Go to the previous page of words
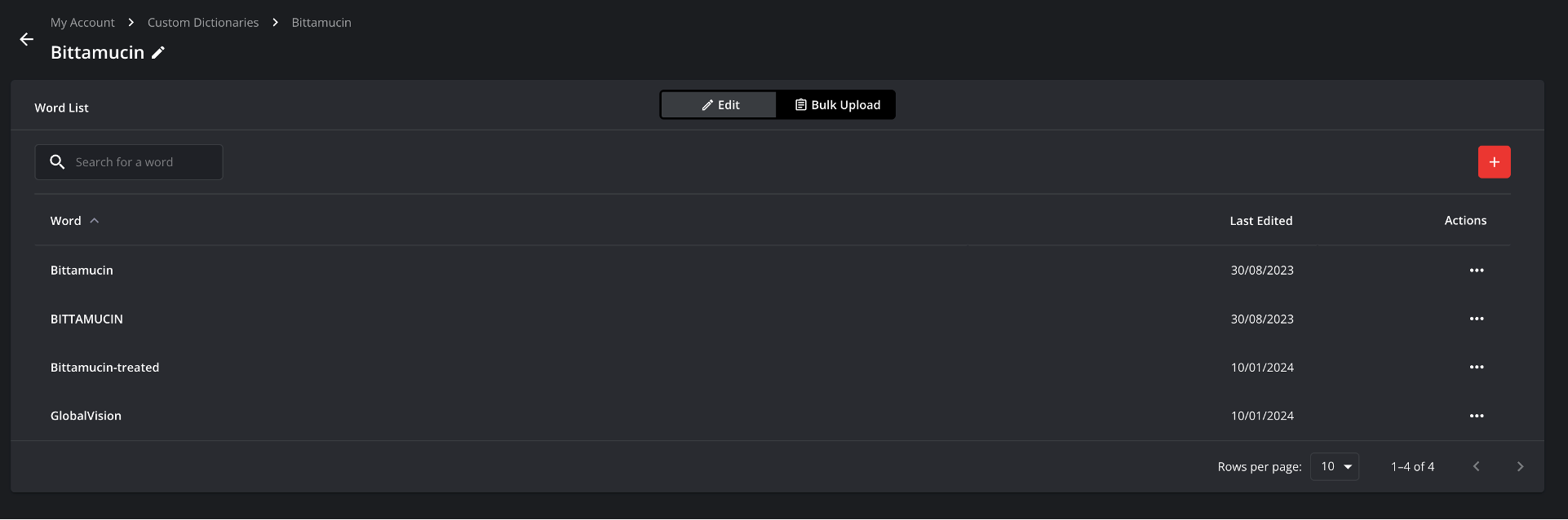The height and width of the screenshot is (520, 1568). (x=1476, y=467)
